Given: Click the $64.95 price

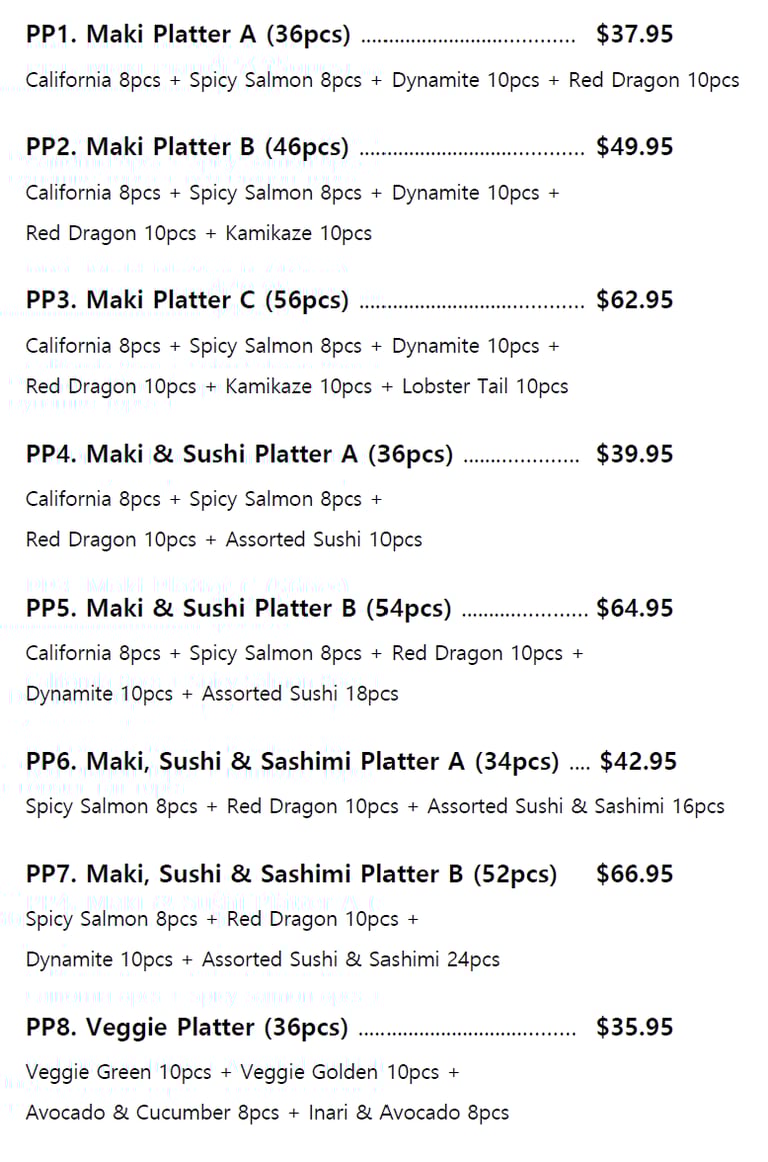Looking at the screenshot, I should (x=634, y=609).
